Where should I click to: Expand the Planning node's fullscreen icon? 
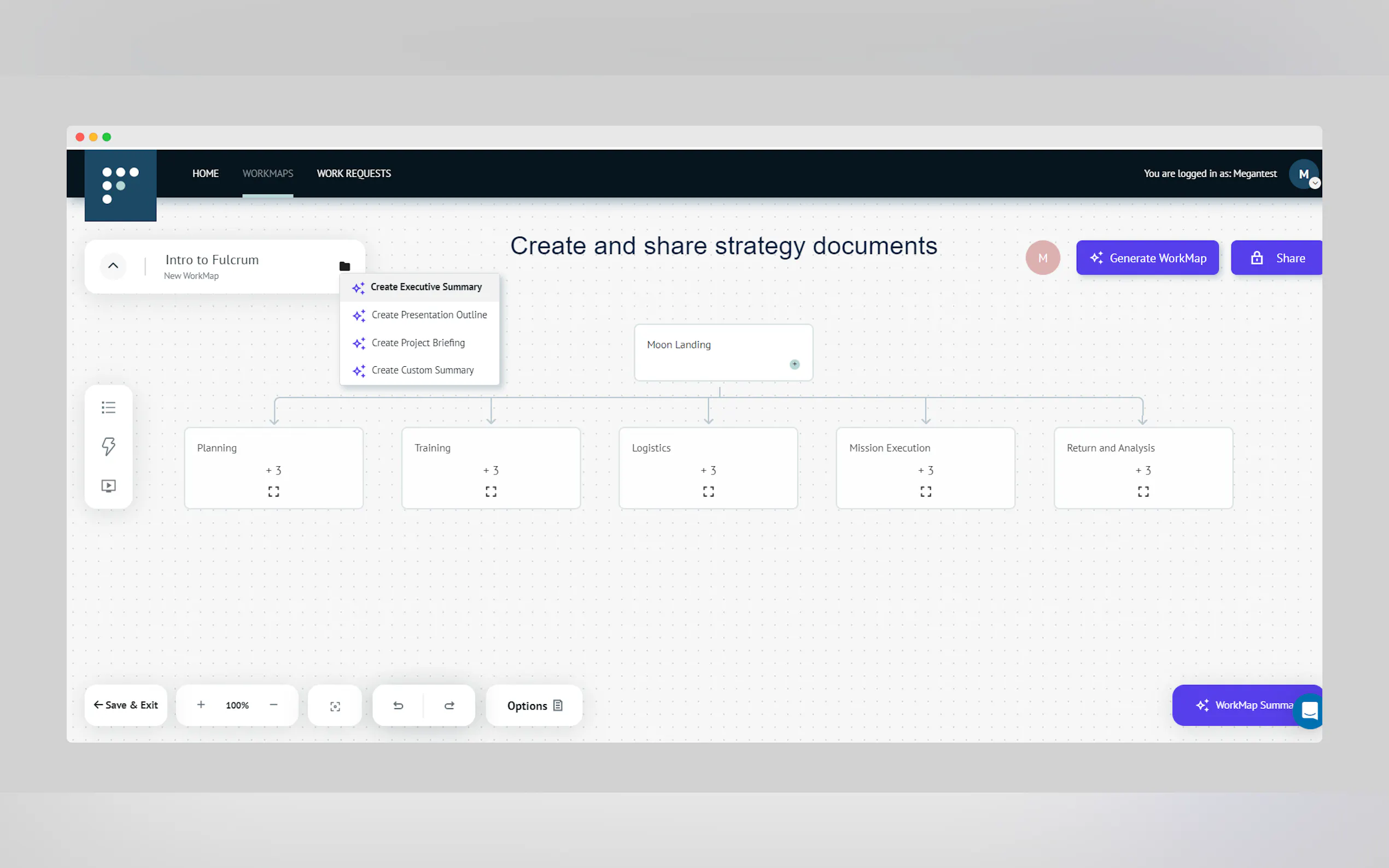click(x=273, y=491)
